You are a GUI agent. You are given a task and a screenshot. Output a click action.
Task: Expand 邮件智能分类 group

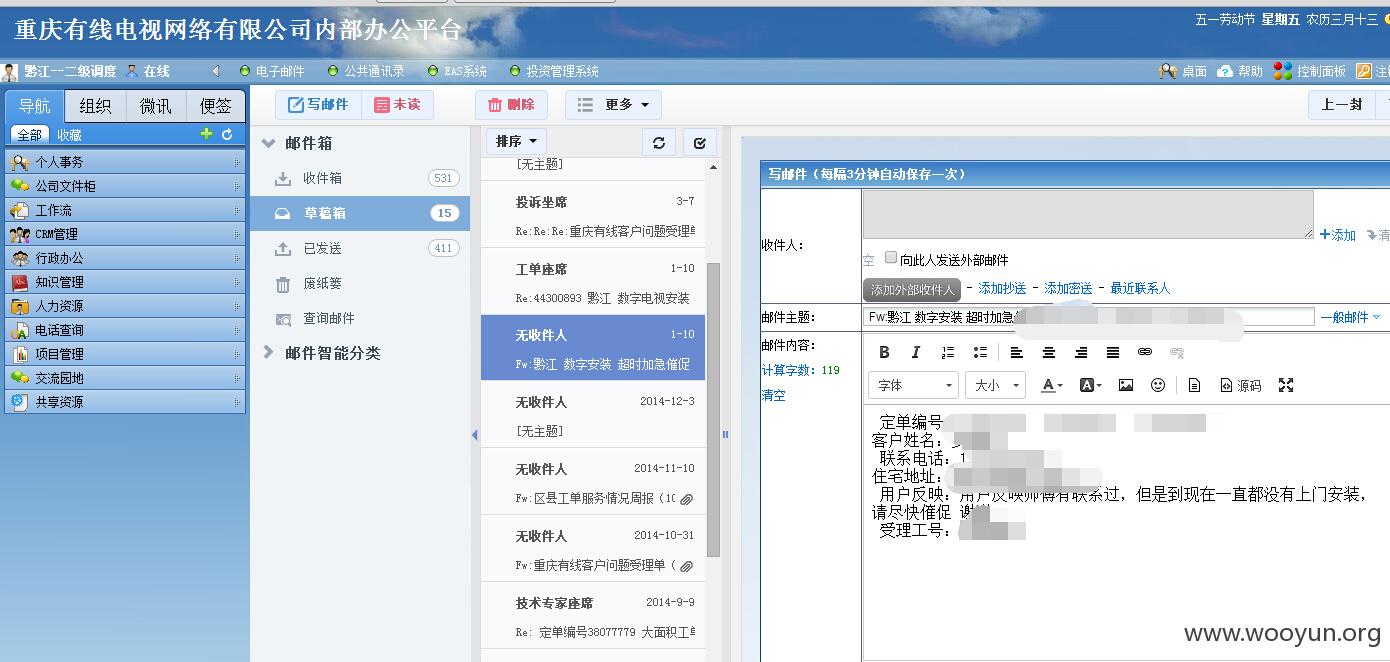[268, 353]
